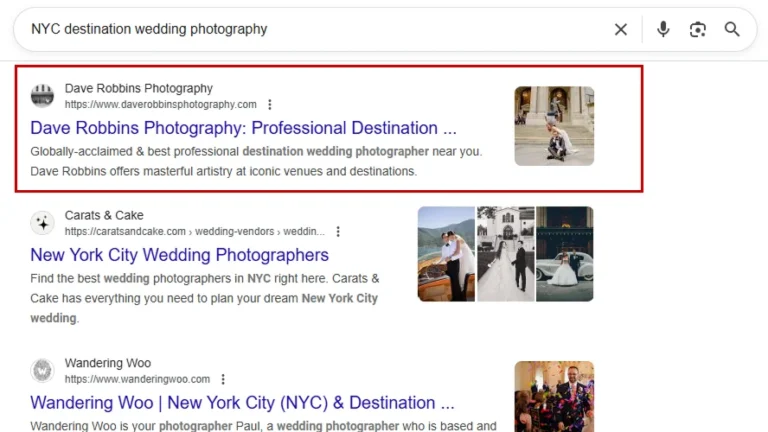Screen dimensions: 768x432
Task: Click the Dave Robbins Photography site favicon
Action: pos(43,96)
